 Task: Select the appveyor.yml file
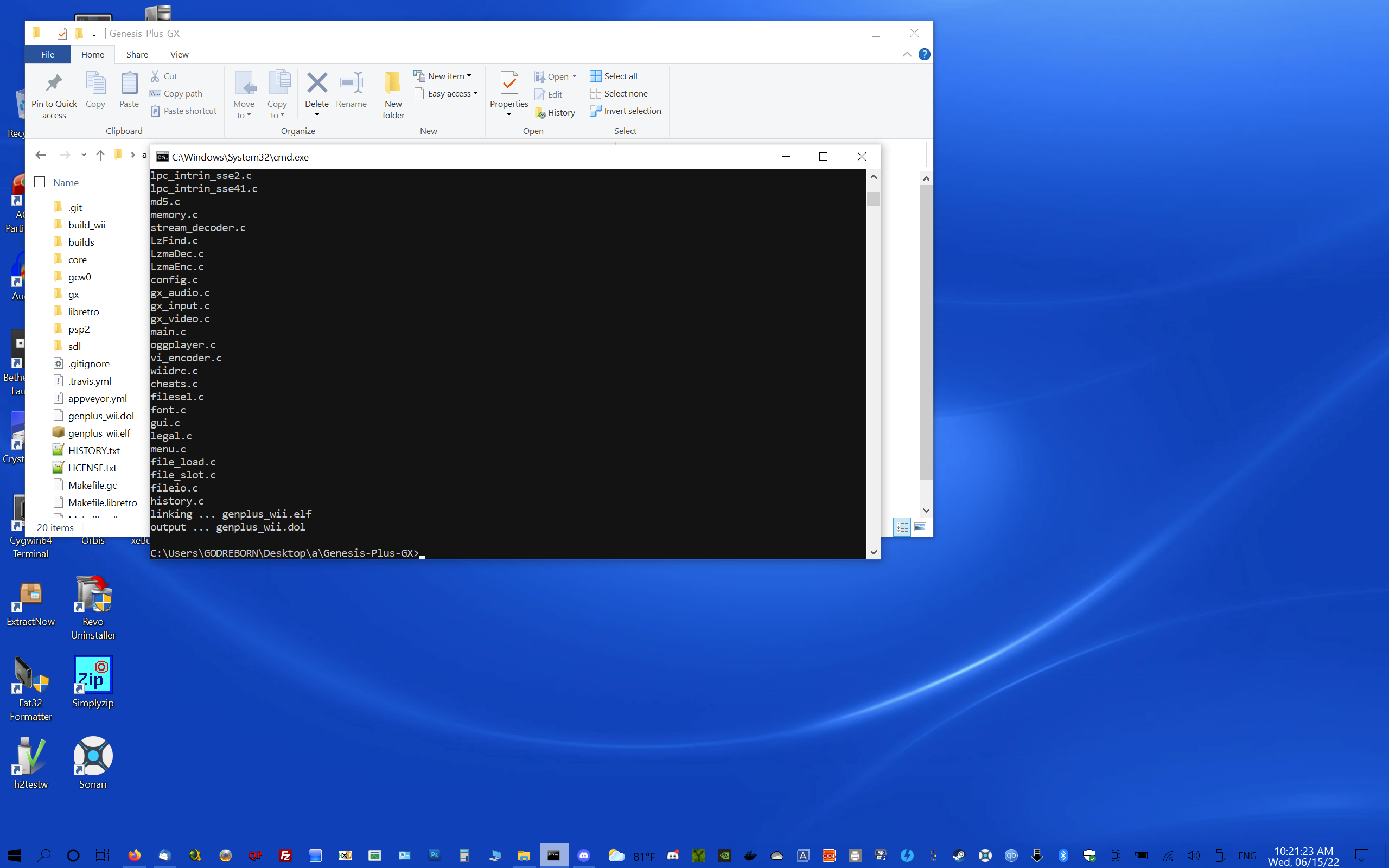coord(98,399)
